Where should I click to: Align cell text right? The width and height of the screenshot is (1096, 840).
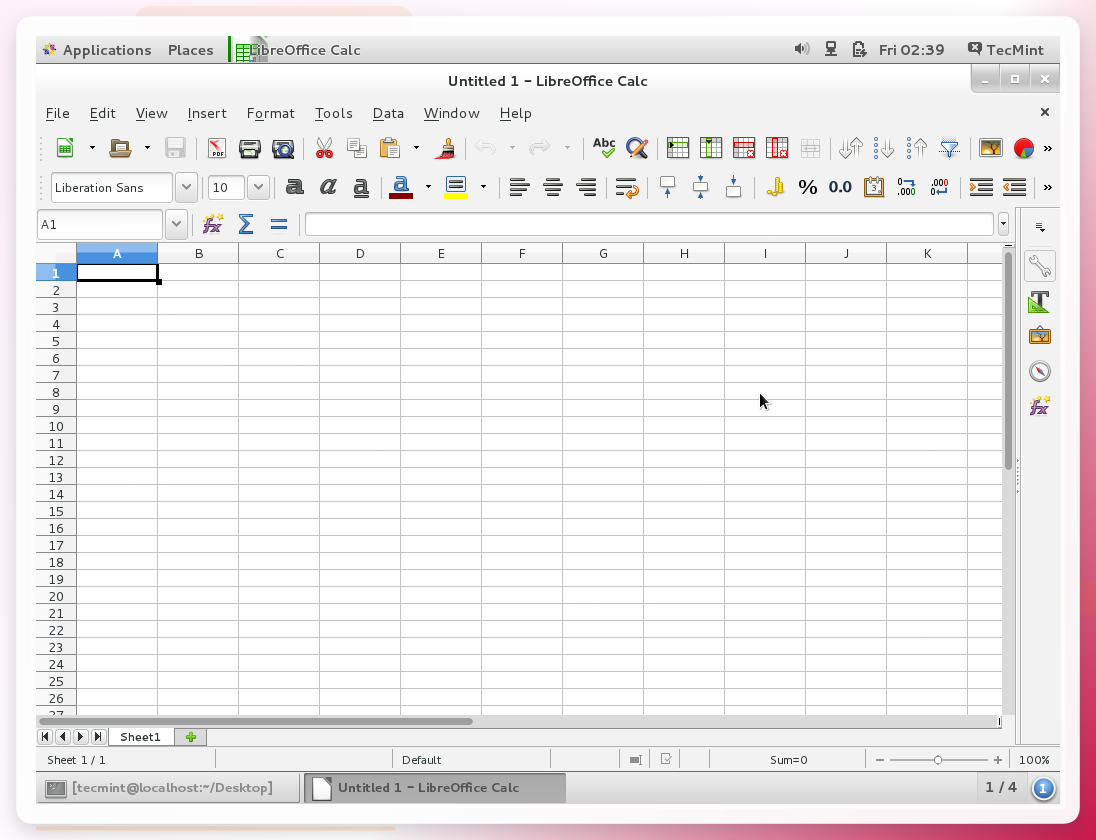[x=586, y=187]
